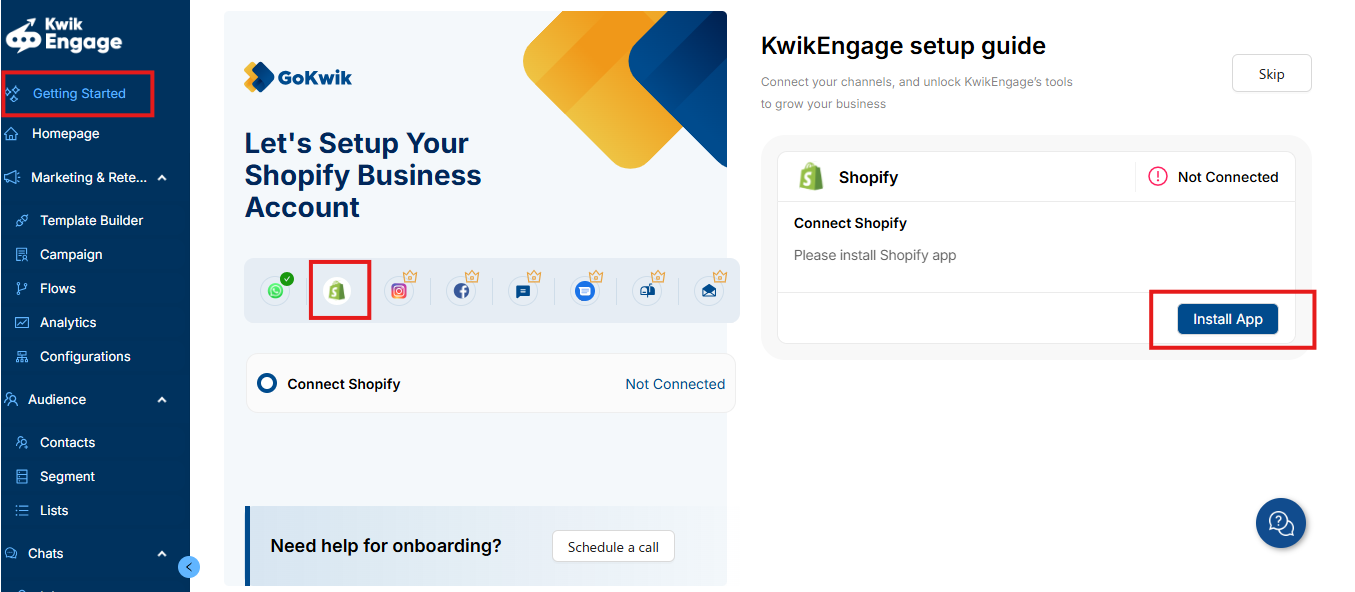Collapse the Chats menu section
The image size is (1355, 592).
pyautogui.click(x=162, y=554)
